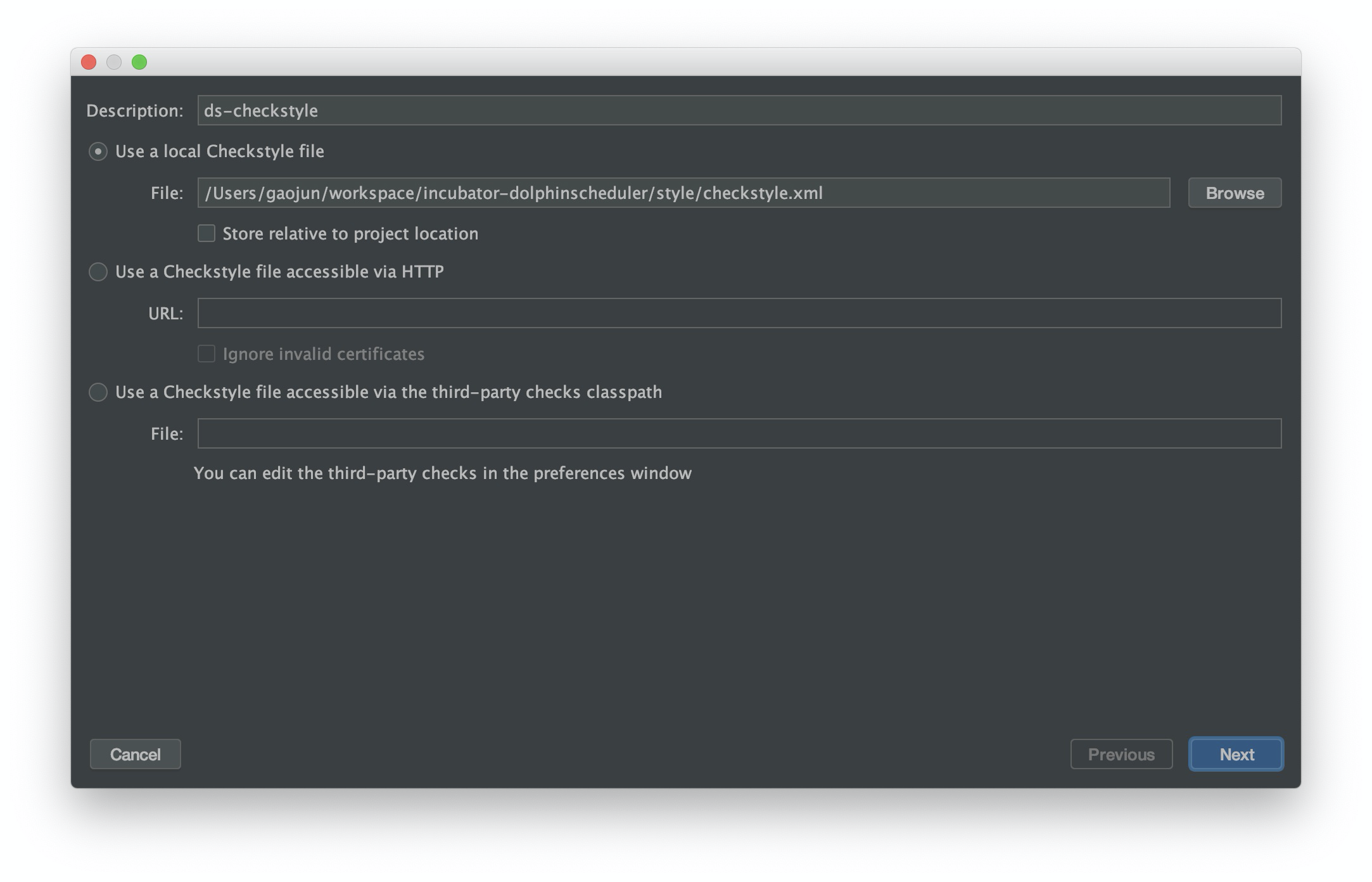This screenshot has width=1372, height=882.
Task: Select 'Checkstyle file accessible via HTTP' radio
Action: (98, 272)
